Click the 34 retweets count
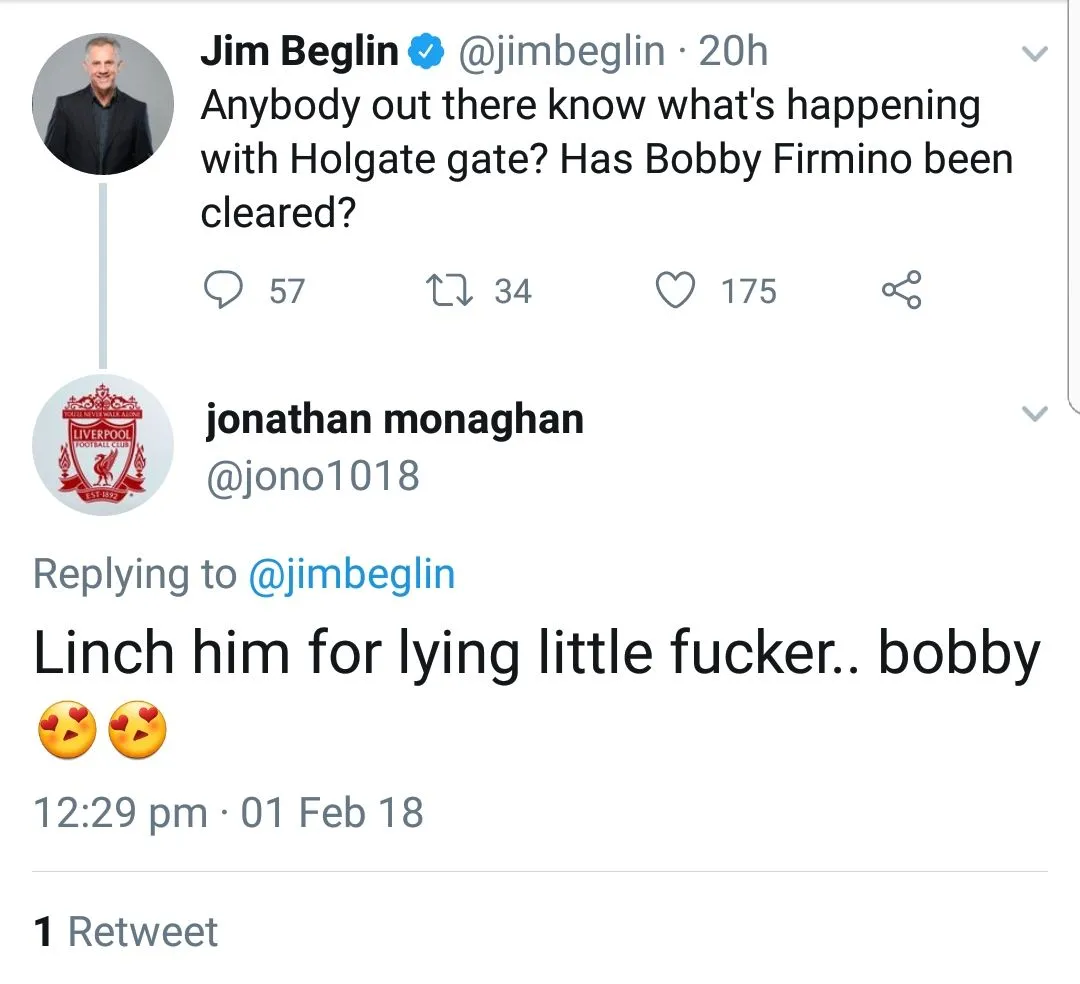Image resolution: width=1080 pixels, height=984 pixels. click(x=513, y=291)
